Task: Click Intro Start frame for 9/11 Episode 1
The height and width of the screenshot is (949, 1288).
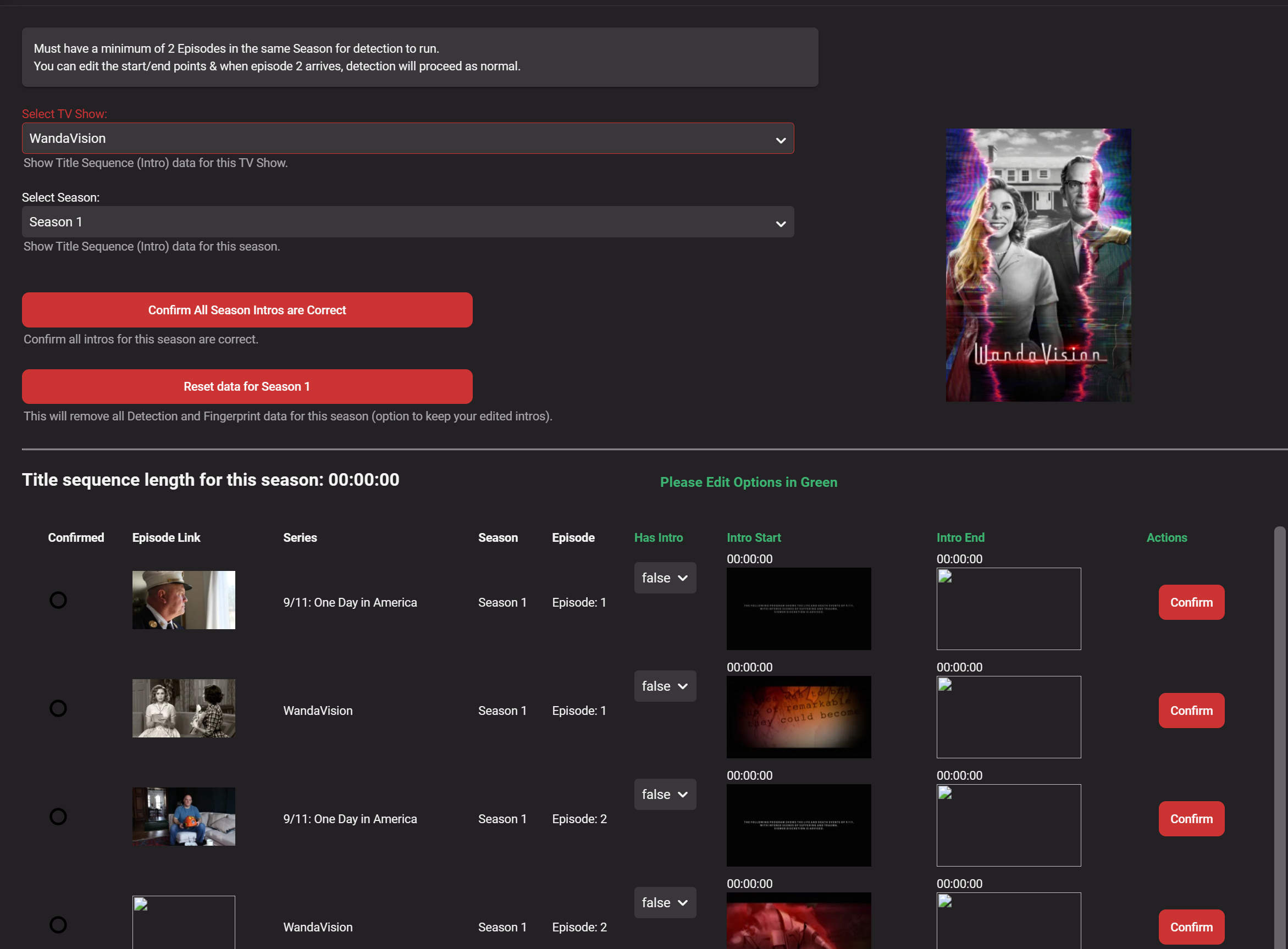Action: click(799, 609)
